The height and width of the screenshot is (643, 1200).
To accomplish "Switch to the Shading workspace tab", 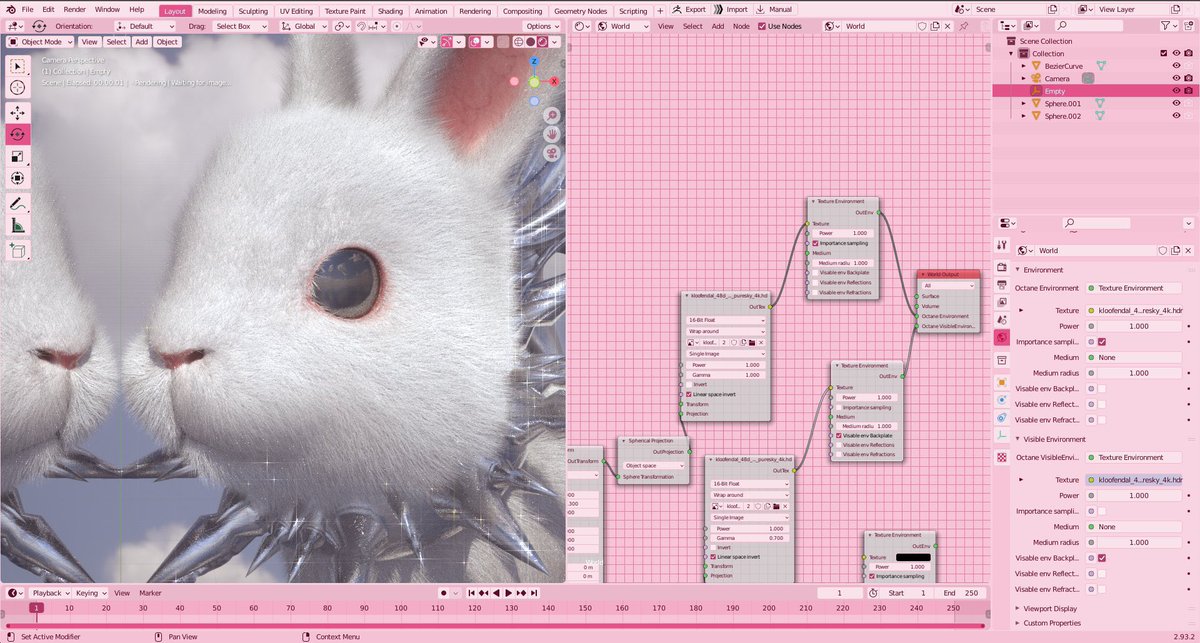I will click(x=390, y=11).
